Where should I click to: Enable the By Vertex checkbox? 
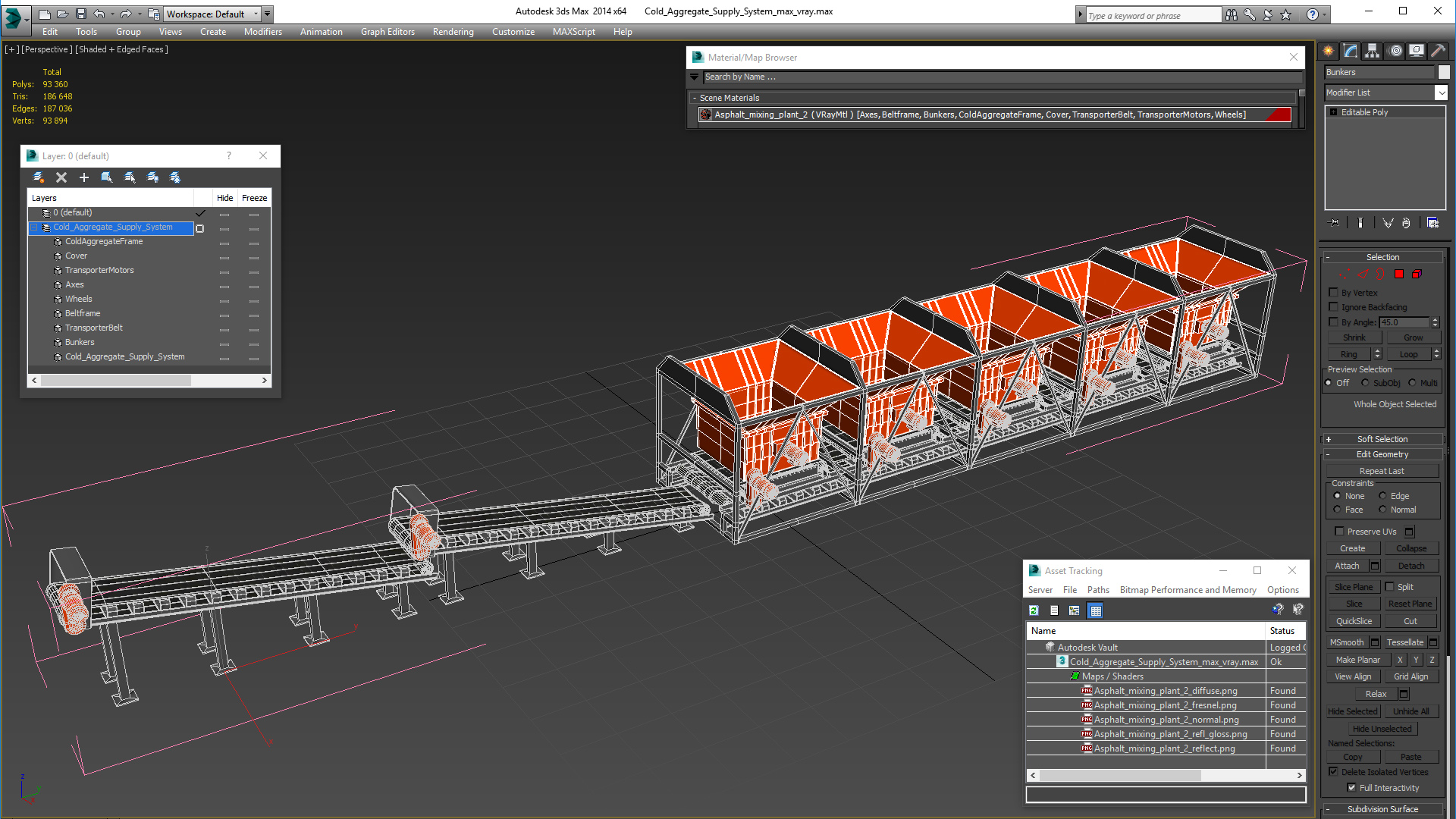[1333, 293]
